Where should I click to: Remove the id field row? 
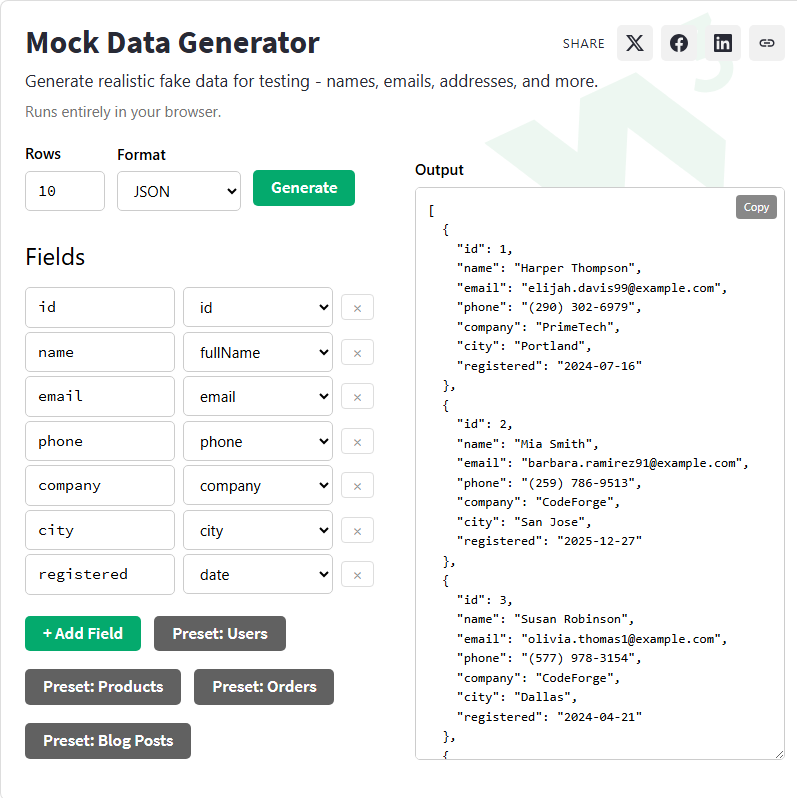tap(357, 308)
